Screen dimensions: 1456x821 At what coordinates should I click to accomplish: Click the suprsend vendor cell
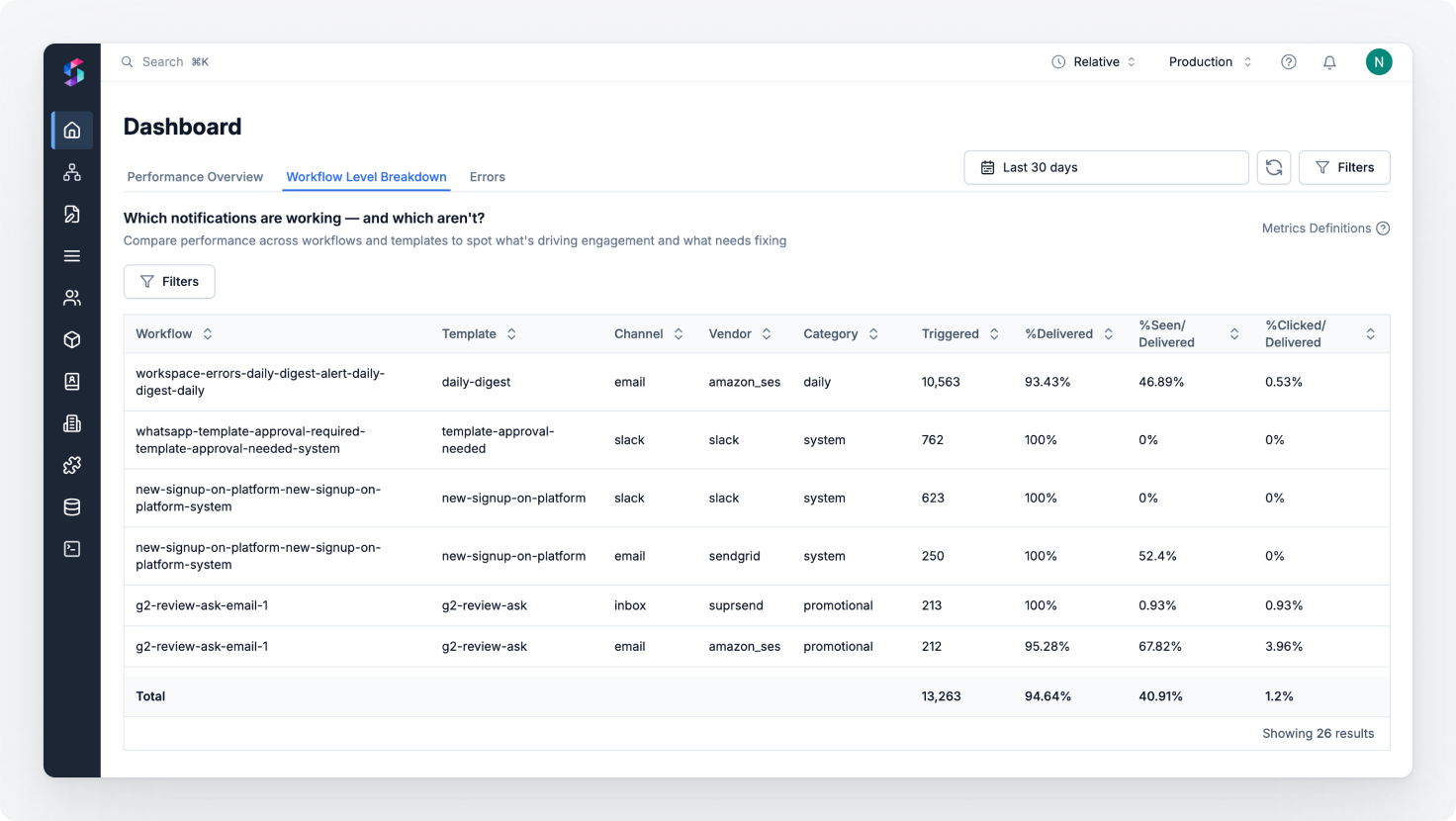point(736,605)
